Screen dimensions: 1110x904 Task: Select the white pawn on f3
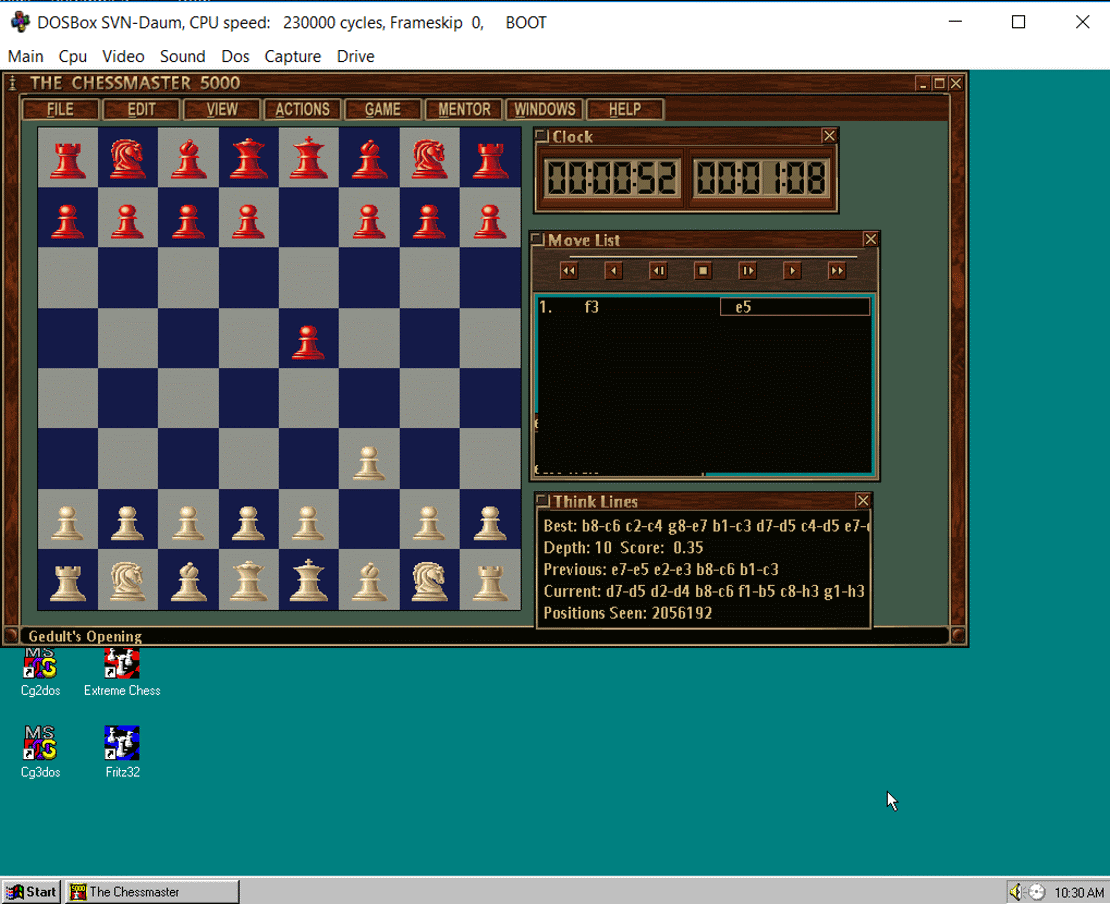pos(369,459)
